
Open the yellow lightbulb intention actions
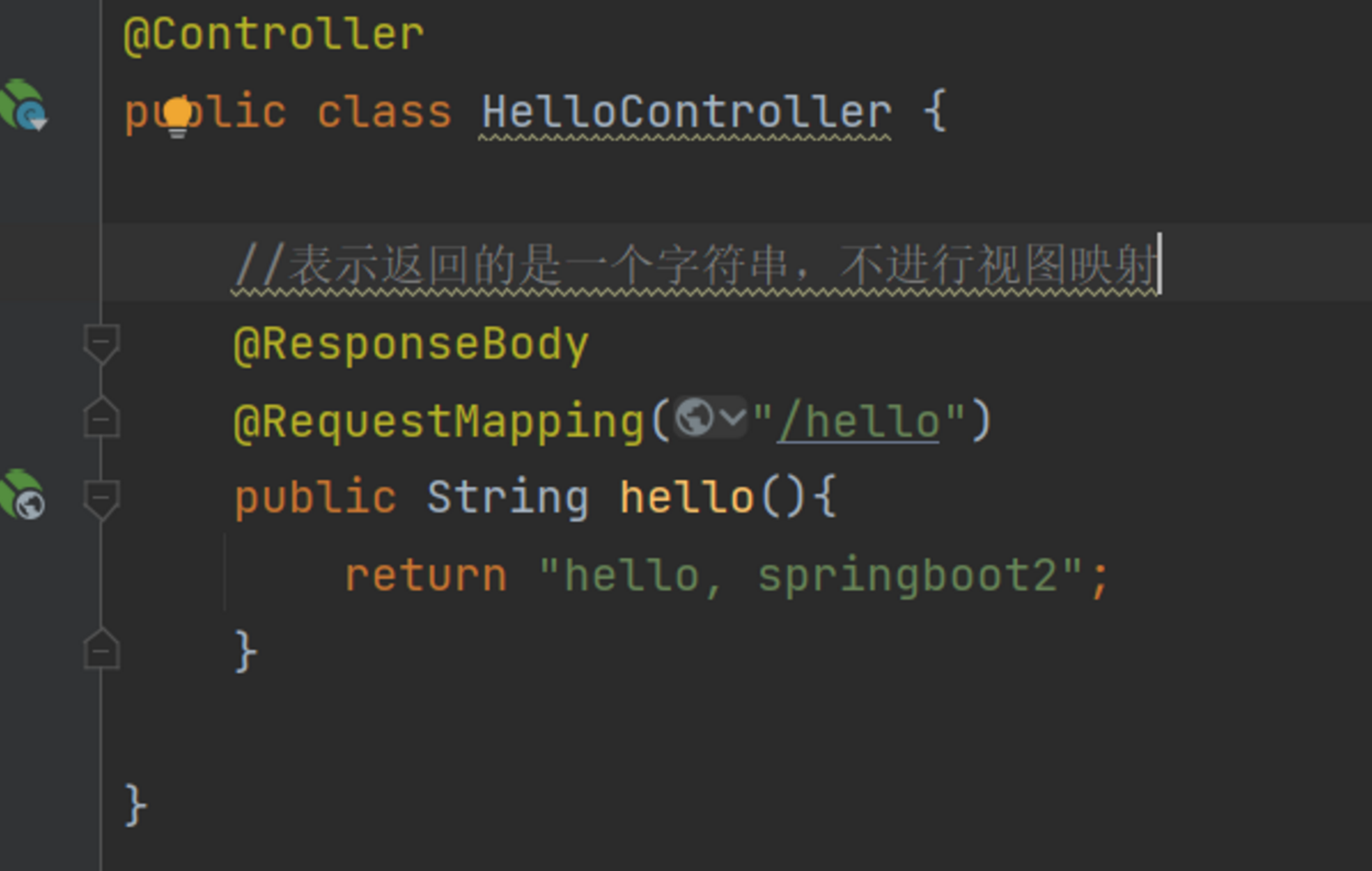[x=177, y=116]
